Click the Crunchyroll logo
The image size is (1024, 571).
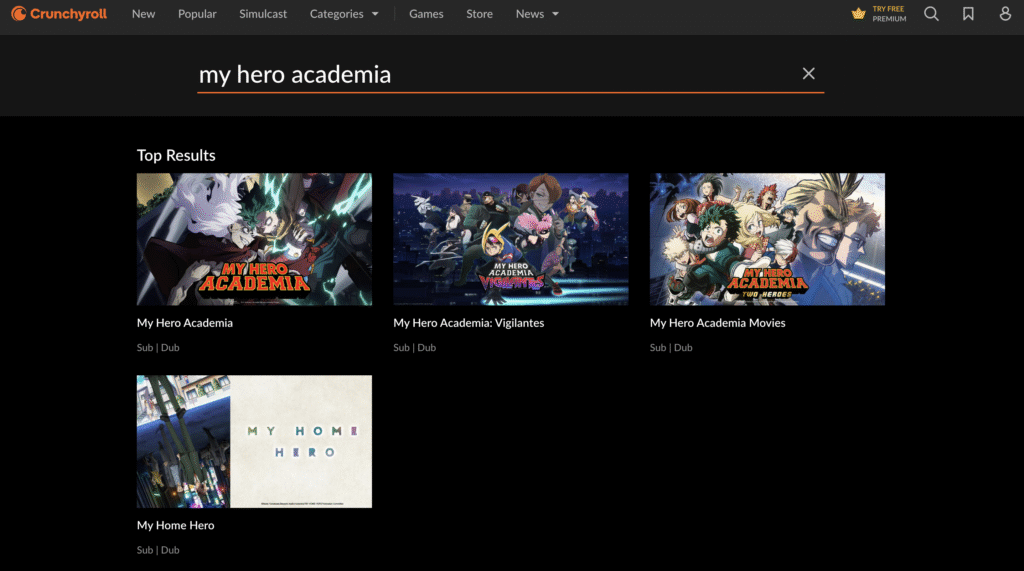pyautogui.click(x=59, y=14)
